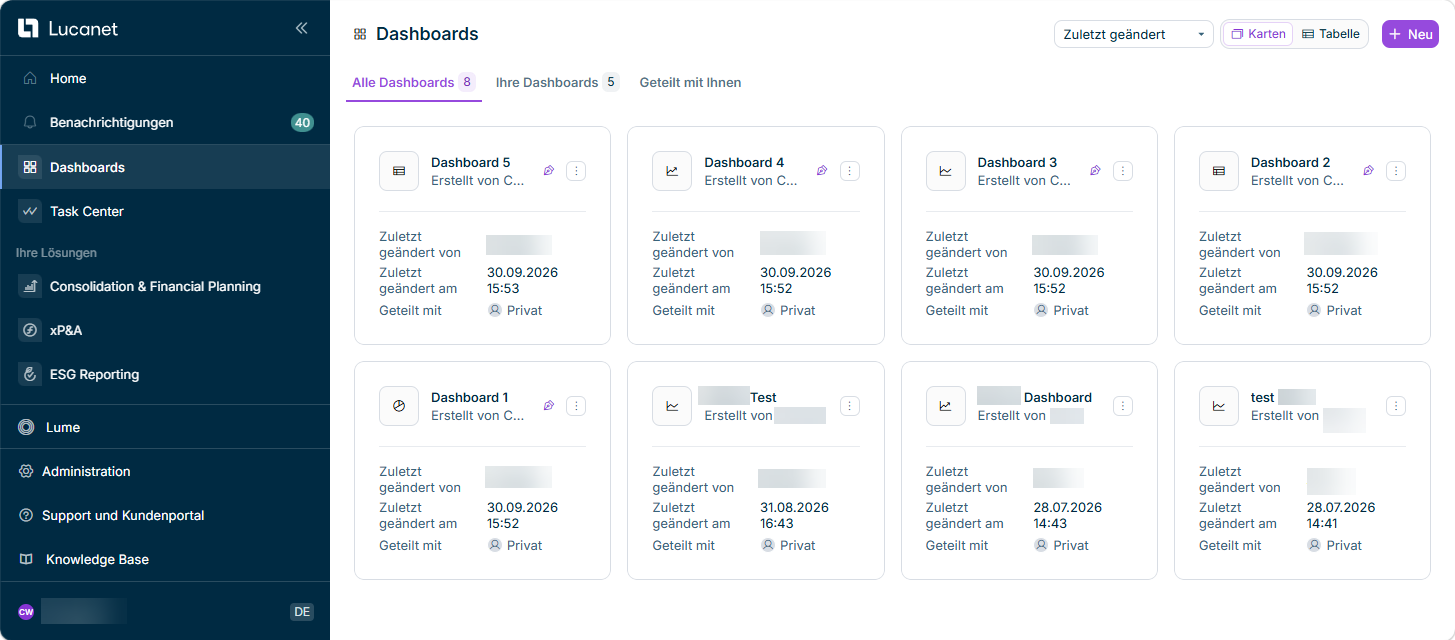Click the Dashboard 5 table thumbnail icon
Image resolution: width=1455 pixels, height=640 pixels.
click(x=399, y=171)
